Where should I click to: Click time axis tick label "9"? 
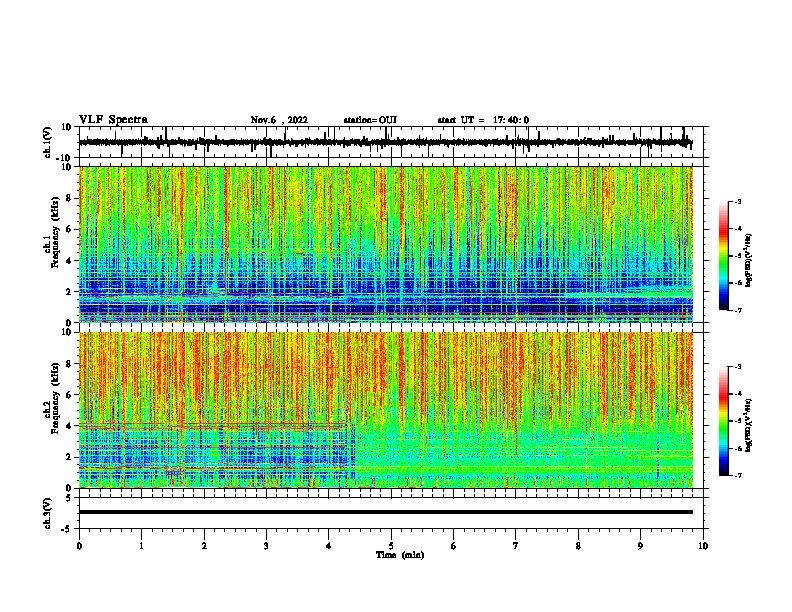point(640,546)
